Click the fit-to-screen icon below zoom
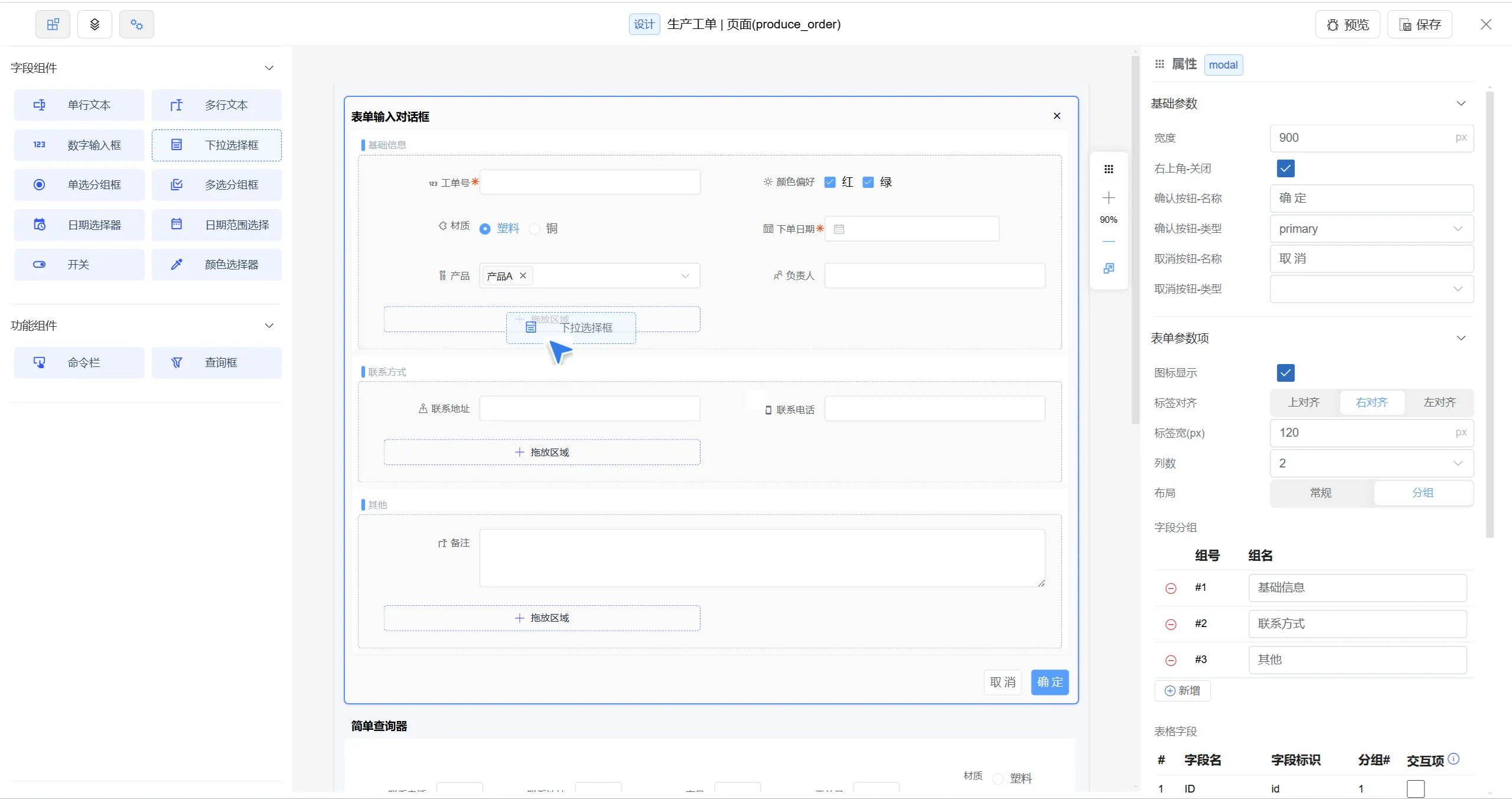 click(x=1109, y=268)
